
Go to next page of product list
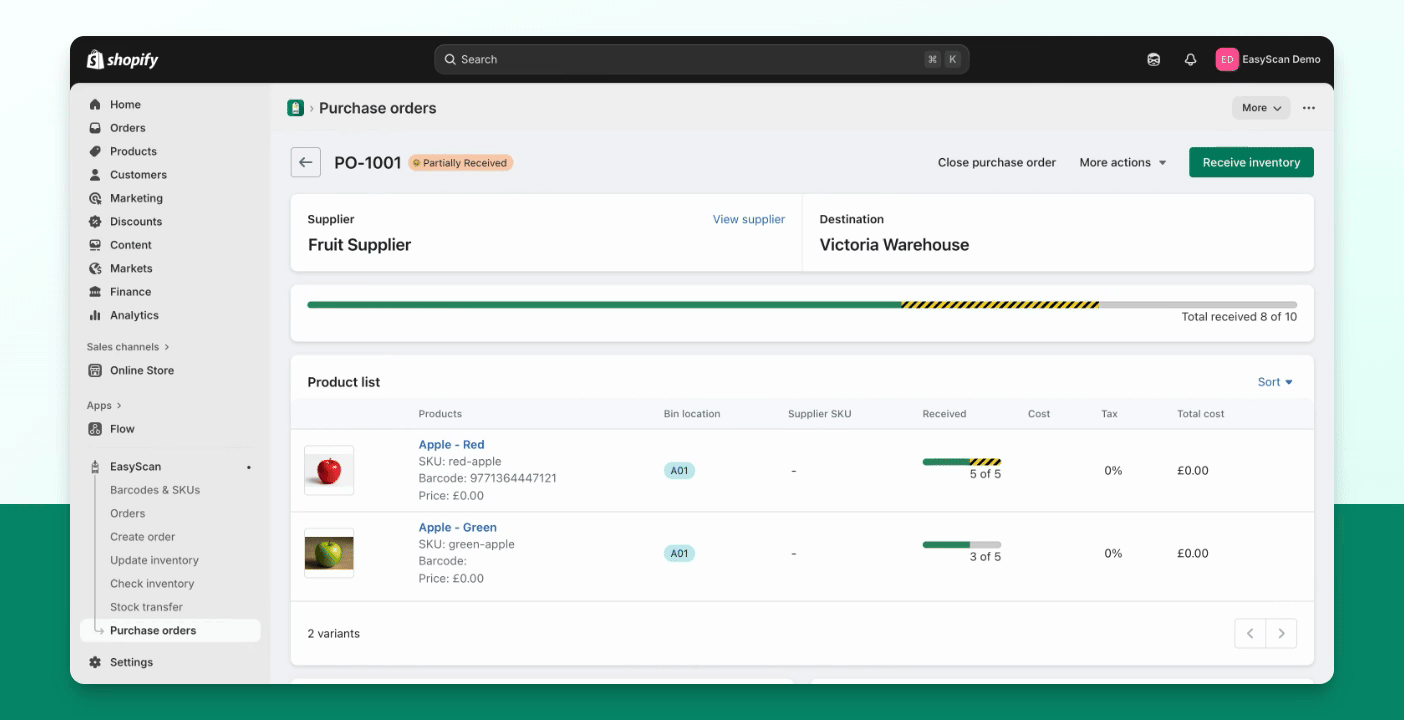pyautogui.click(x=1281, y=633)
